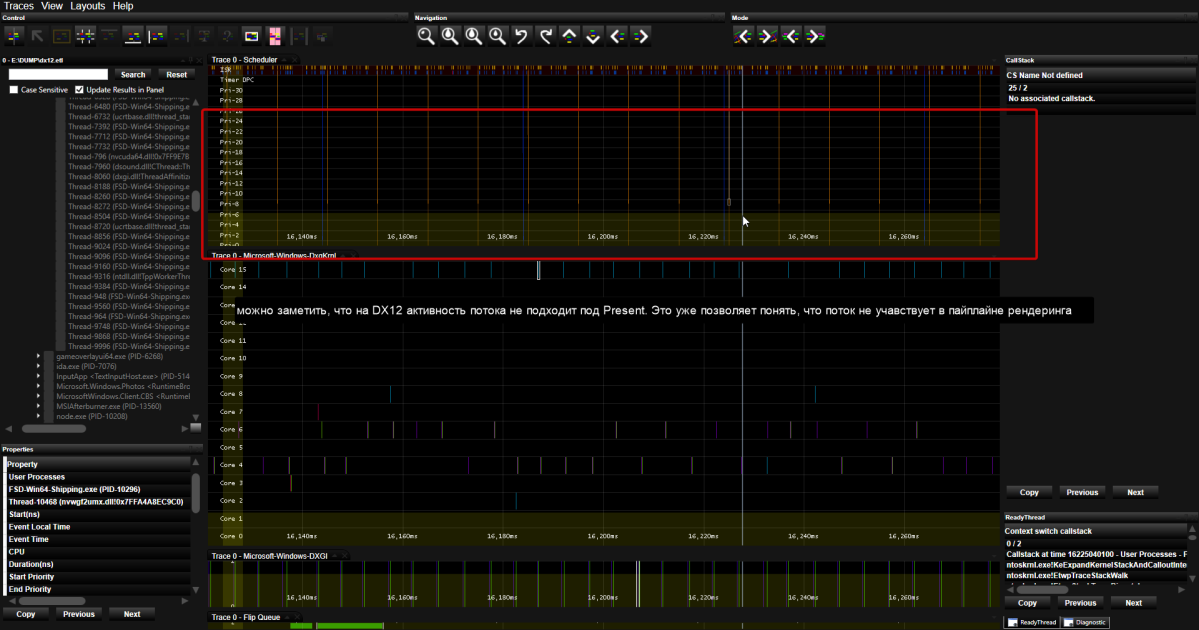This screenshot has height=630, width=1199.
Task: Click the thread search input field
Action: pyautogui.click(x=58, y=74)
